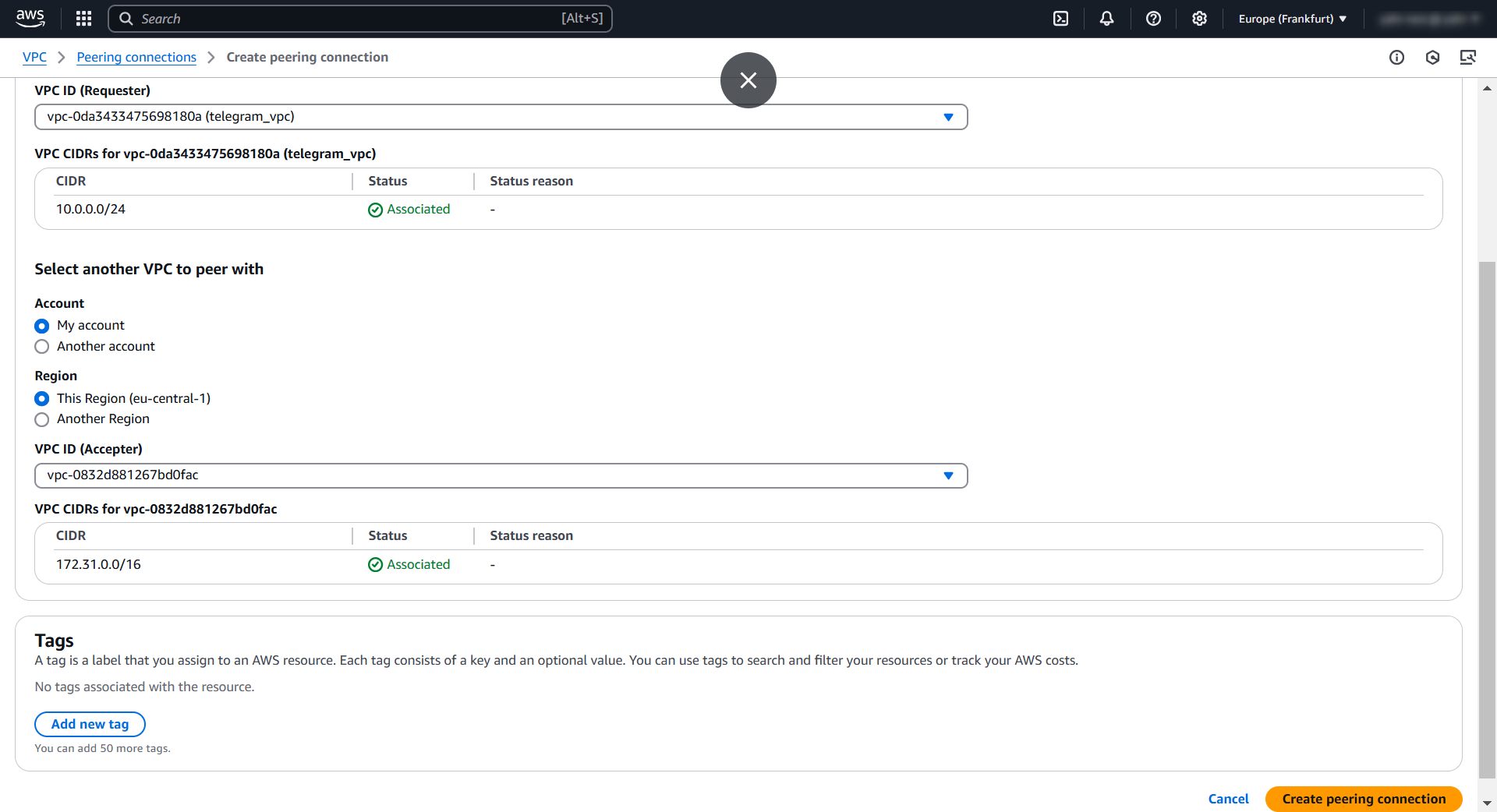Select This Region (eu-central-1) option
The width and height of the screenshot is (1497, 812).
[x=42, y=399]
